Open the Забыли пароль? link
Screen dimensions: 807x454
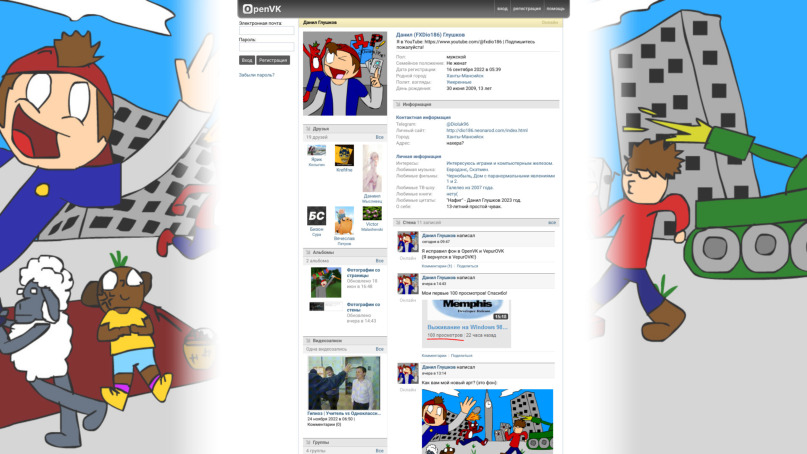(256, 75)
